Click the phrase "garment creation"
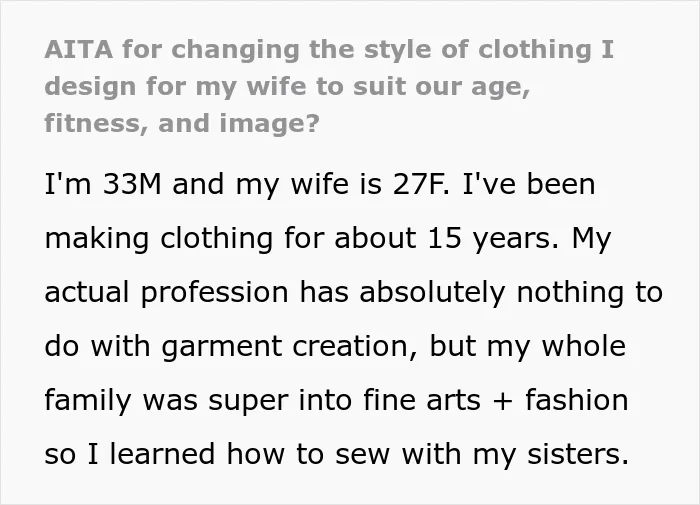This screenshot has height=505, width=700. point(290,346)
